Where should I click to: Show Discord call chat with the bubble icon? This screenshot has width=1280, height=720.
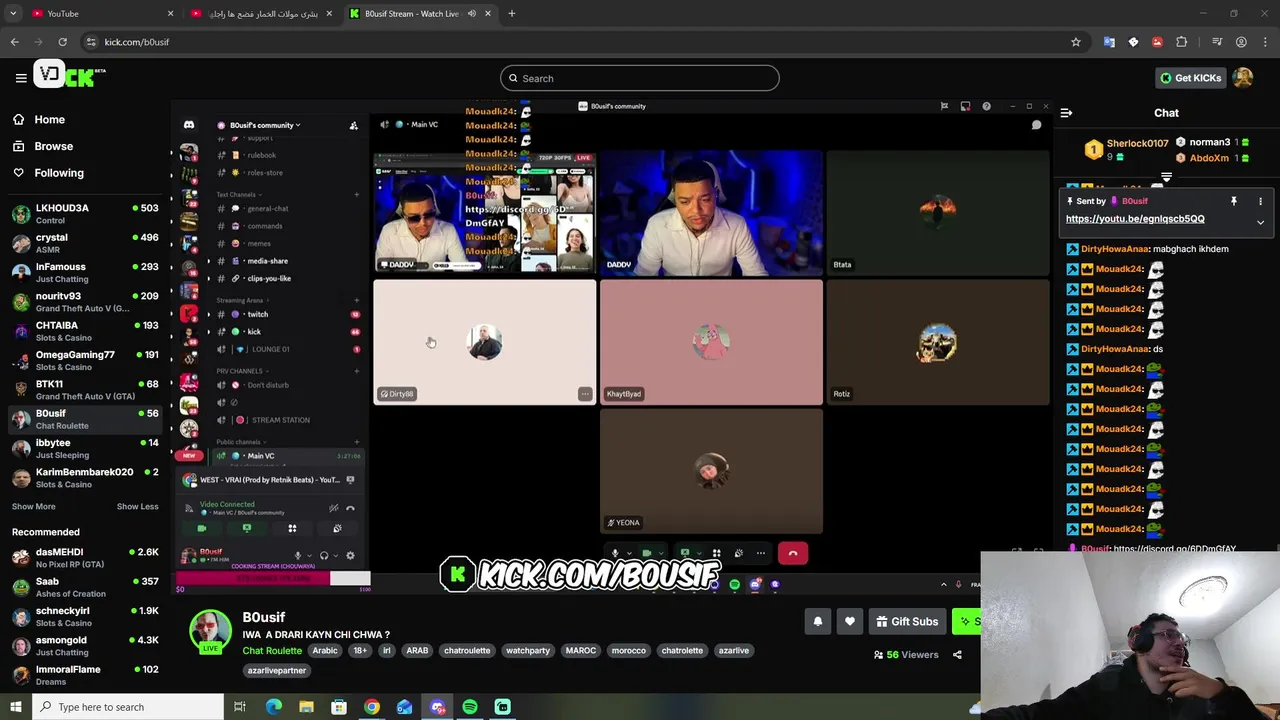(x=1036, y=125)
